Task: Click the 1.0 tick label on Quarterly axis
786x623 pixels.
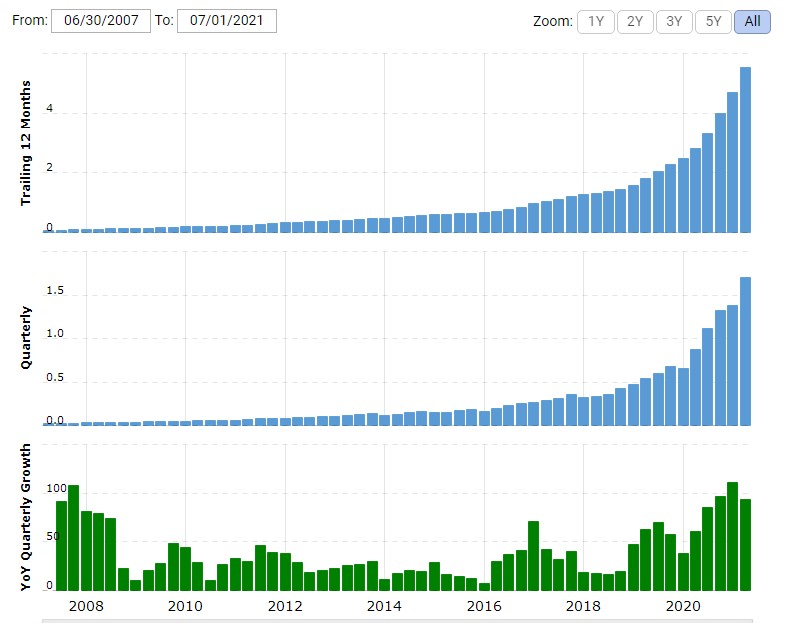Action: (55, 334)
